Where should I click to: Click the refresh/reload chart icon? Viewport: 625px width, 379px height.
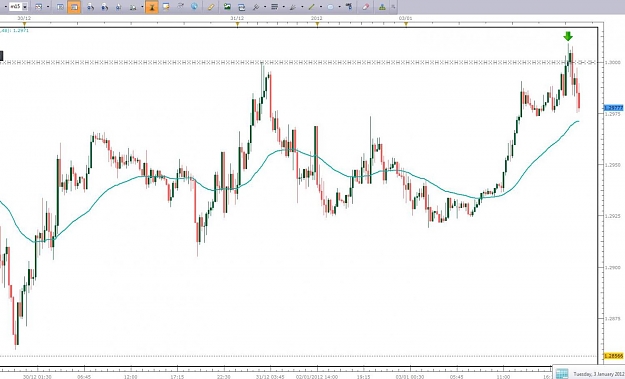click(x=241, y=7)
